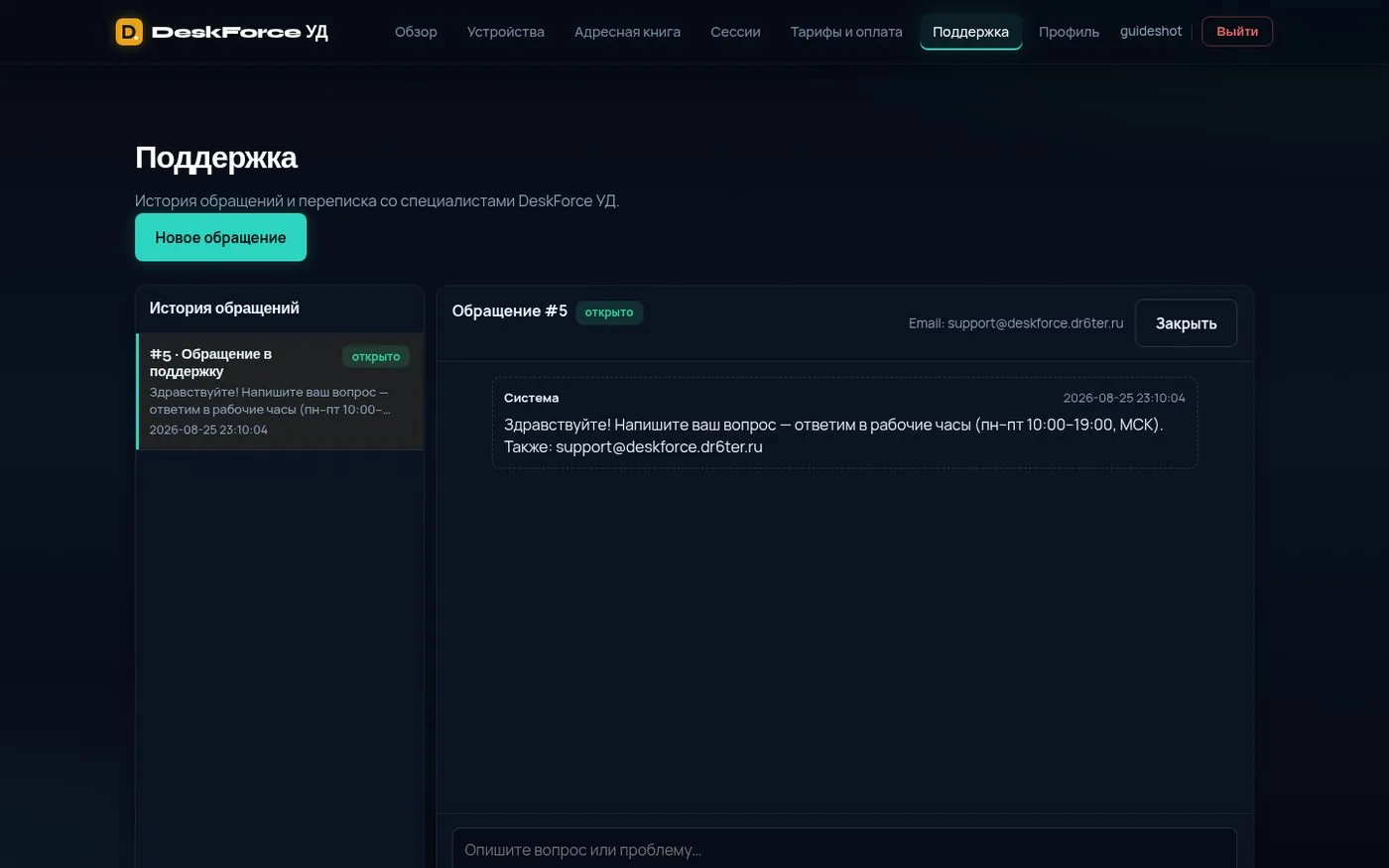This screenshot has height=868, width=1389.
Task: Click the открыто badge beside Обращение #5 heading
Action: tap(609, 312)
